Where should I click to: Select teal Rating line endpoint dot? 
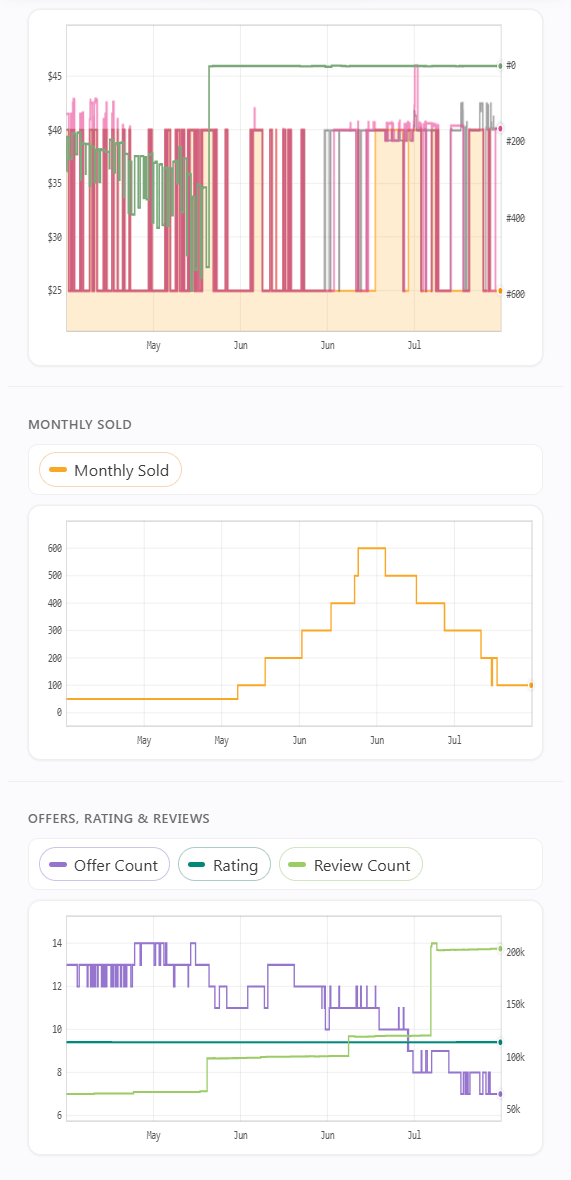click(x=500, y=1042)
